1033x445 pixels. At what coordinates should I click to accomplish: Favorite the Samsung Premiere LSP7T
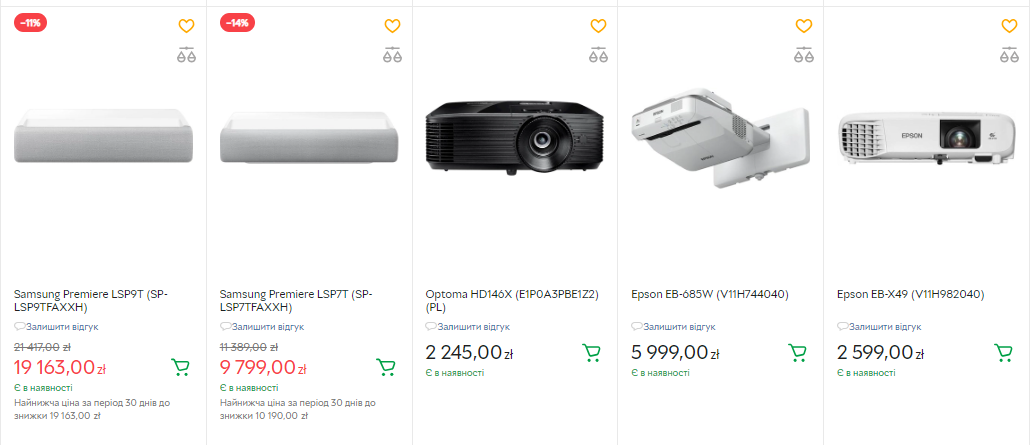[392, 26]
